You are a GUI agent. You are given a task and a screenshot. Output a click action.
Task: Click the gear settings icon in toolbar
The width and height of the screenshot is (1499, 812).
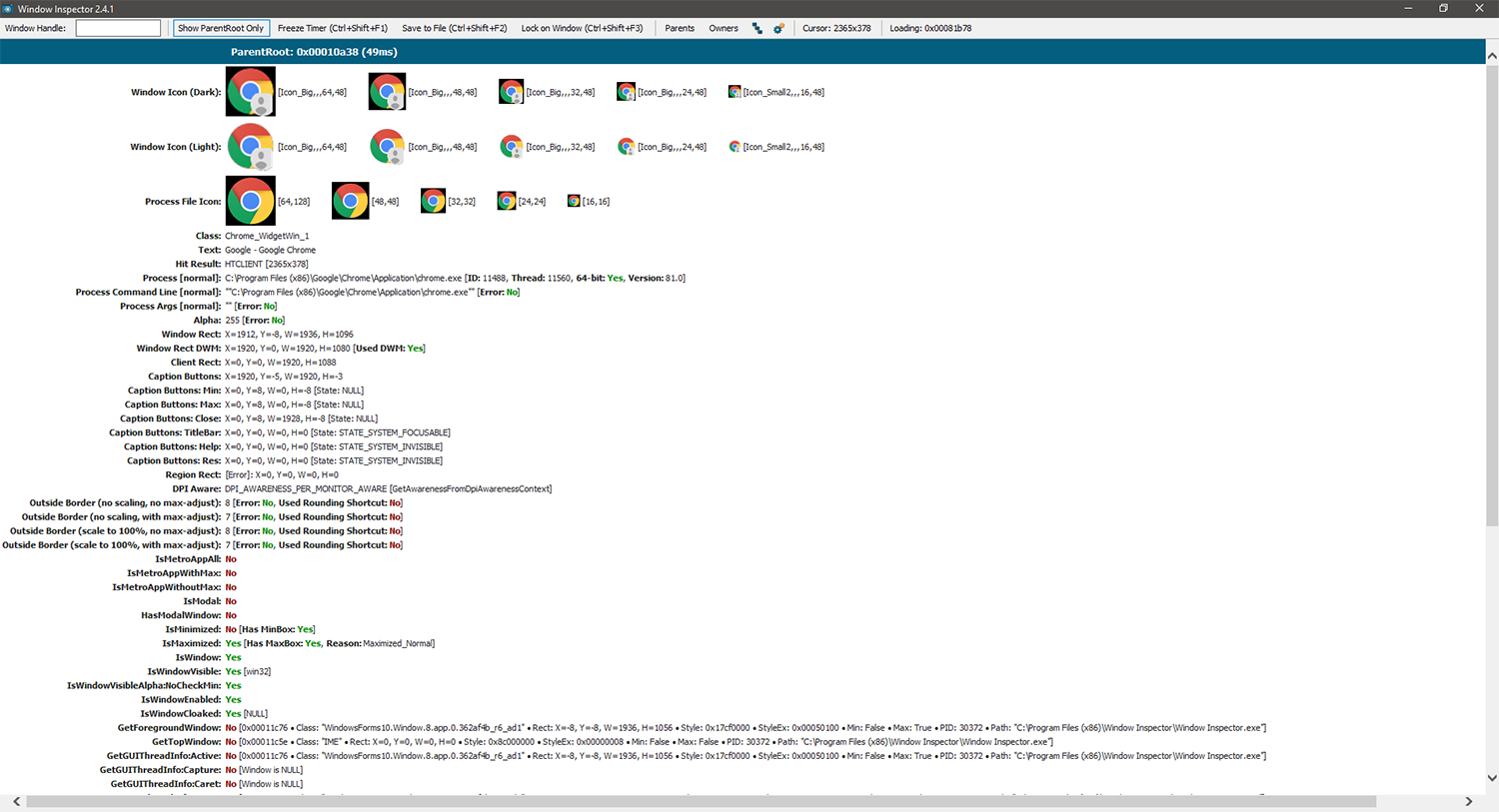pos(778,28)
